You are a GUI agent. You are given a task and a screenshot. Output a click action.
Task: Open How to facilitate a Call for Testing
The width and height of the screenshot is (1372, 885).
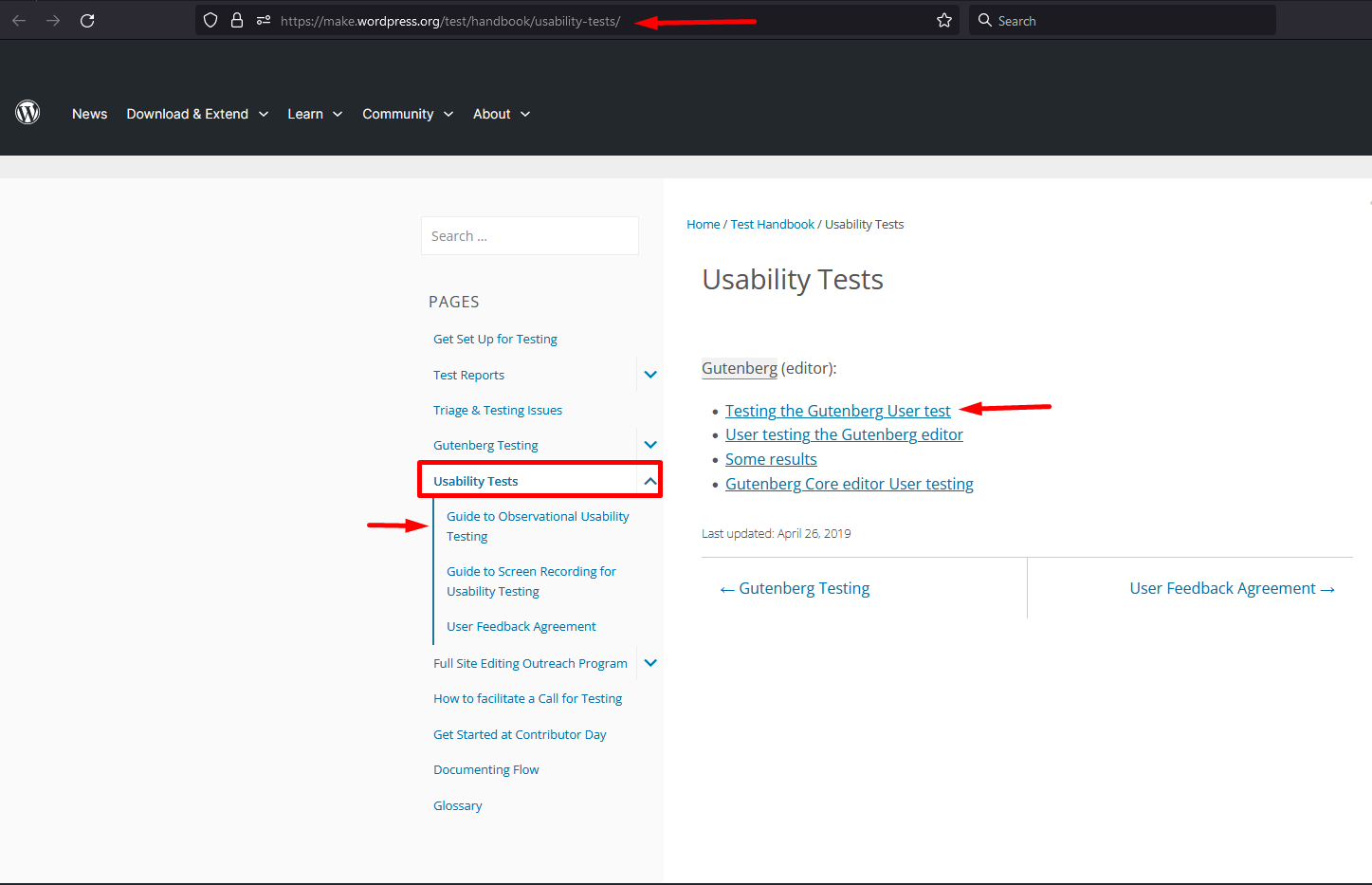tap(527, 698)
